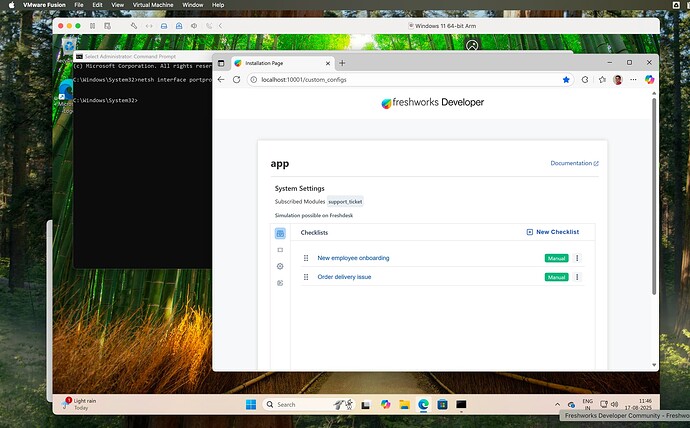Open the Copilot icon in Edge toolbar
This screenshot has width=690, height=428.
point(649,79)
